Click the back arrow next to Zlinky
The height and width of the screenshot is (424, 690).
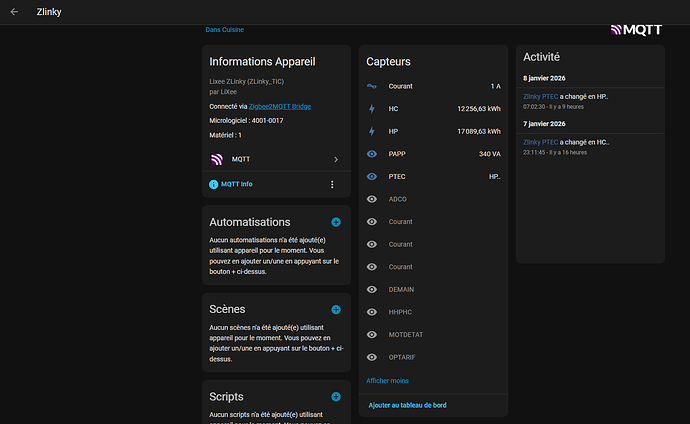coord(14,13)
